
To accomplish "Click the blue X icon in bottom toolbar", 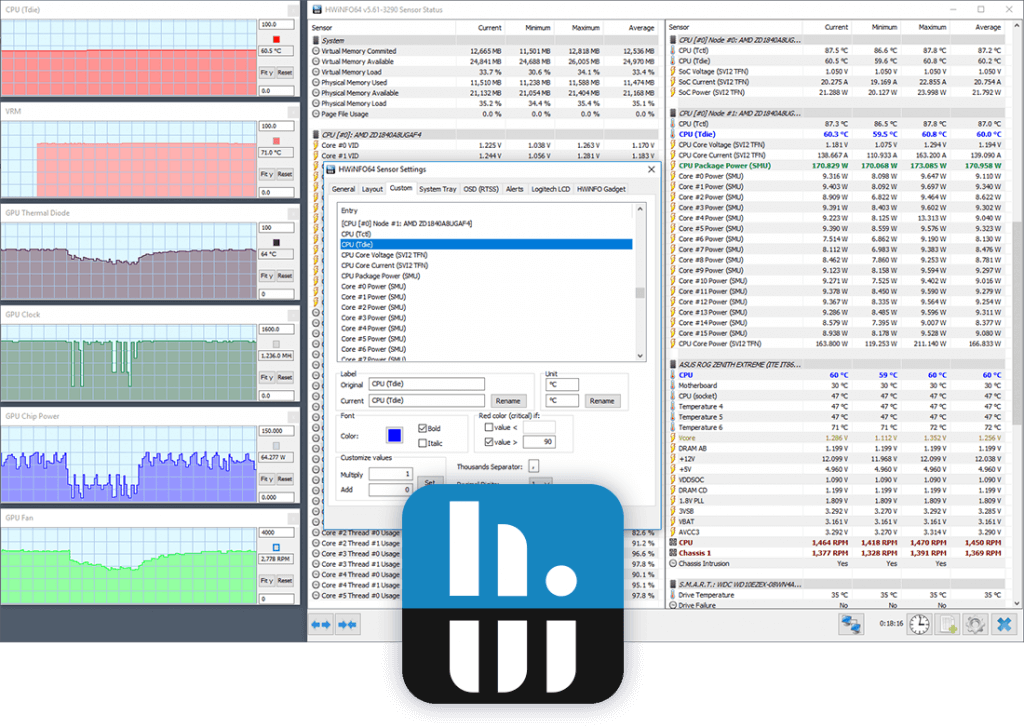I will pos(1004,624).
